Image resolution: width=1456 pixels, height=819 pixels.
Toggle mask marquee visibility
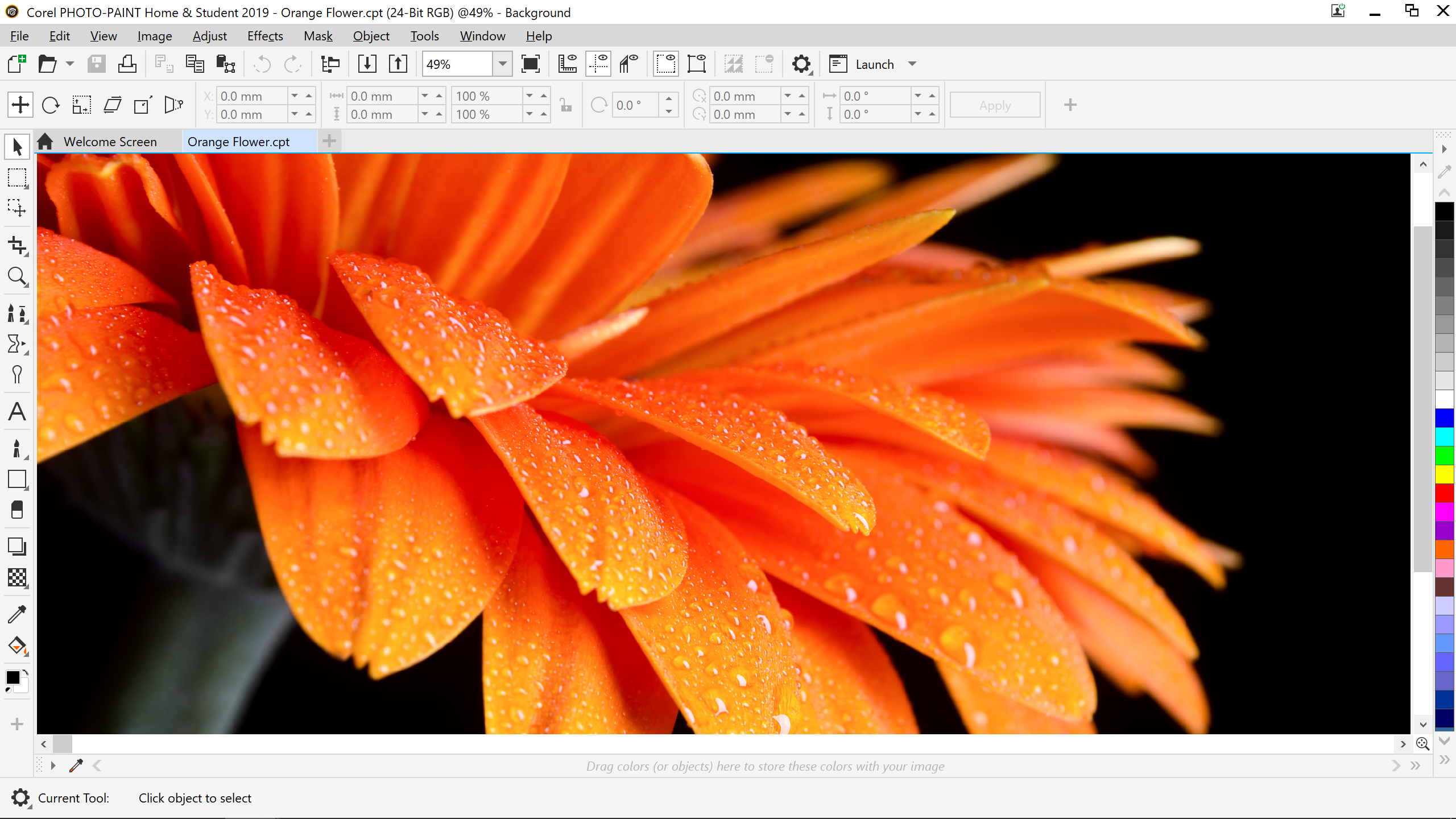[x=665, y=64]
